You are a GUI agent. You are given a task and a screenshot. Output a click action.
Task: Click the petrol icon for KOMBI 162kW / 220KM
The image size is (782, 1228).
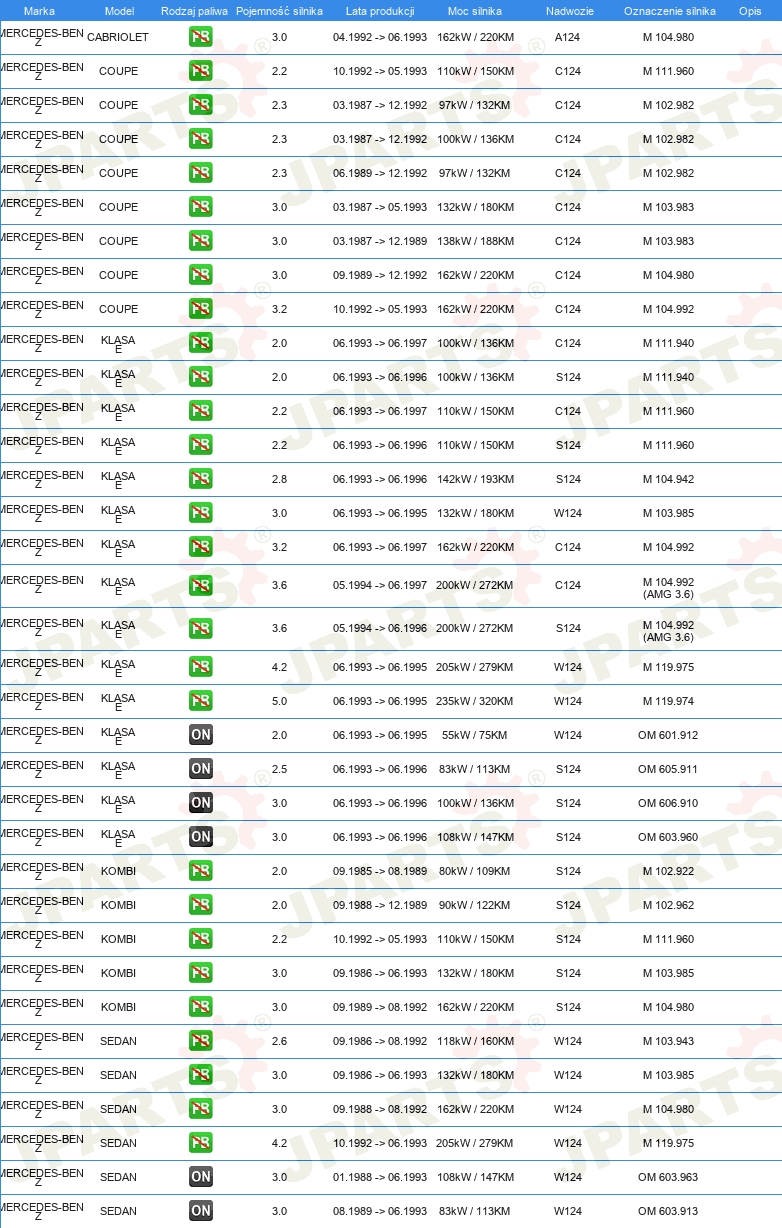(201, 1007)
